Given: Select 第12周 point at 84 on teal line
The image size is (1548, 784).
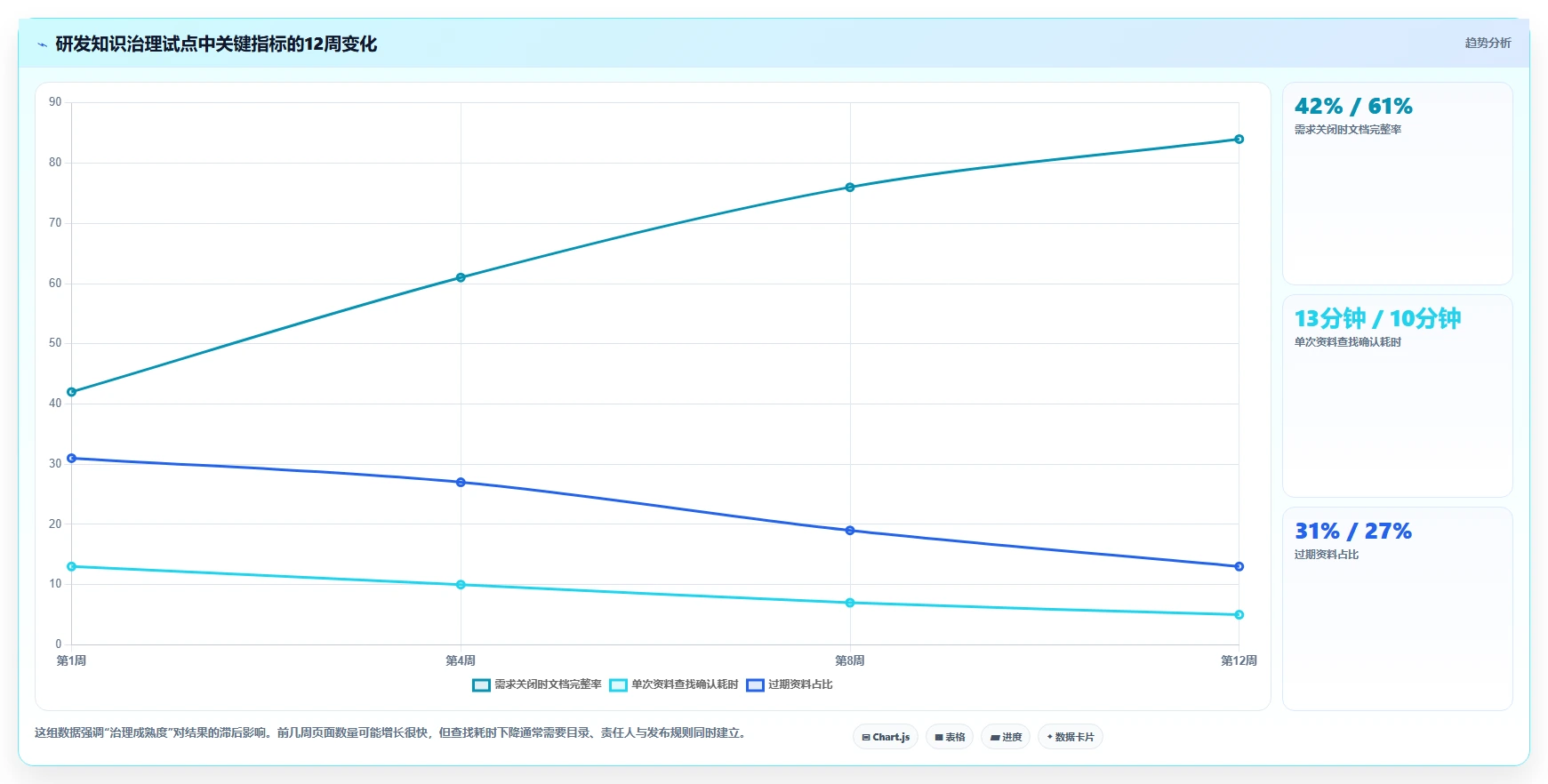Looking at the screenshot, I should point(1239,140).
